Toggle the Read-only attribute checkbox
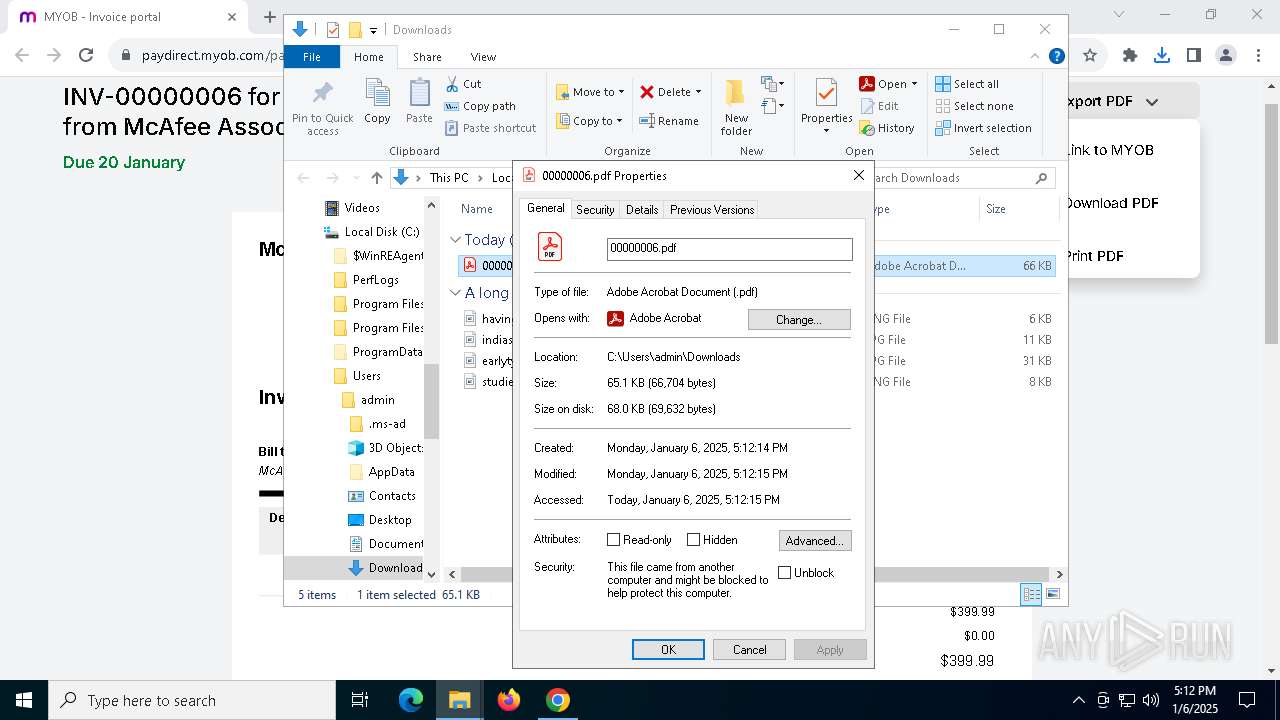 pyautogui.click(x=614, y=540)
